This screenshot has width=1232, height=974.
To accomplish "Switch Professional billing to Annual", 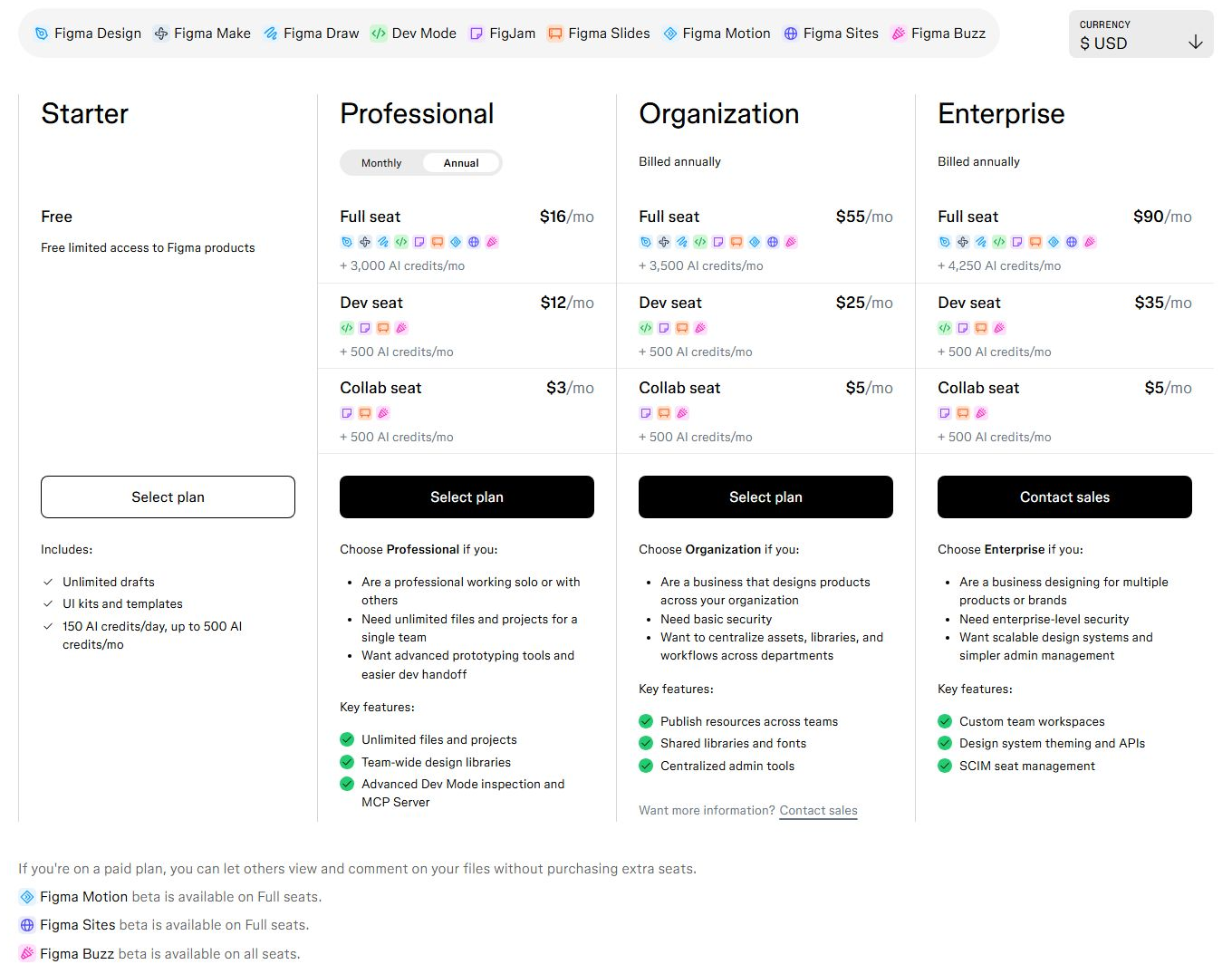I will point(461,163).
